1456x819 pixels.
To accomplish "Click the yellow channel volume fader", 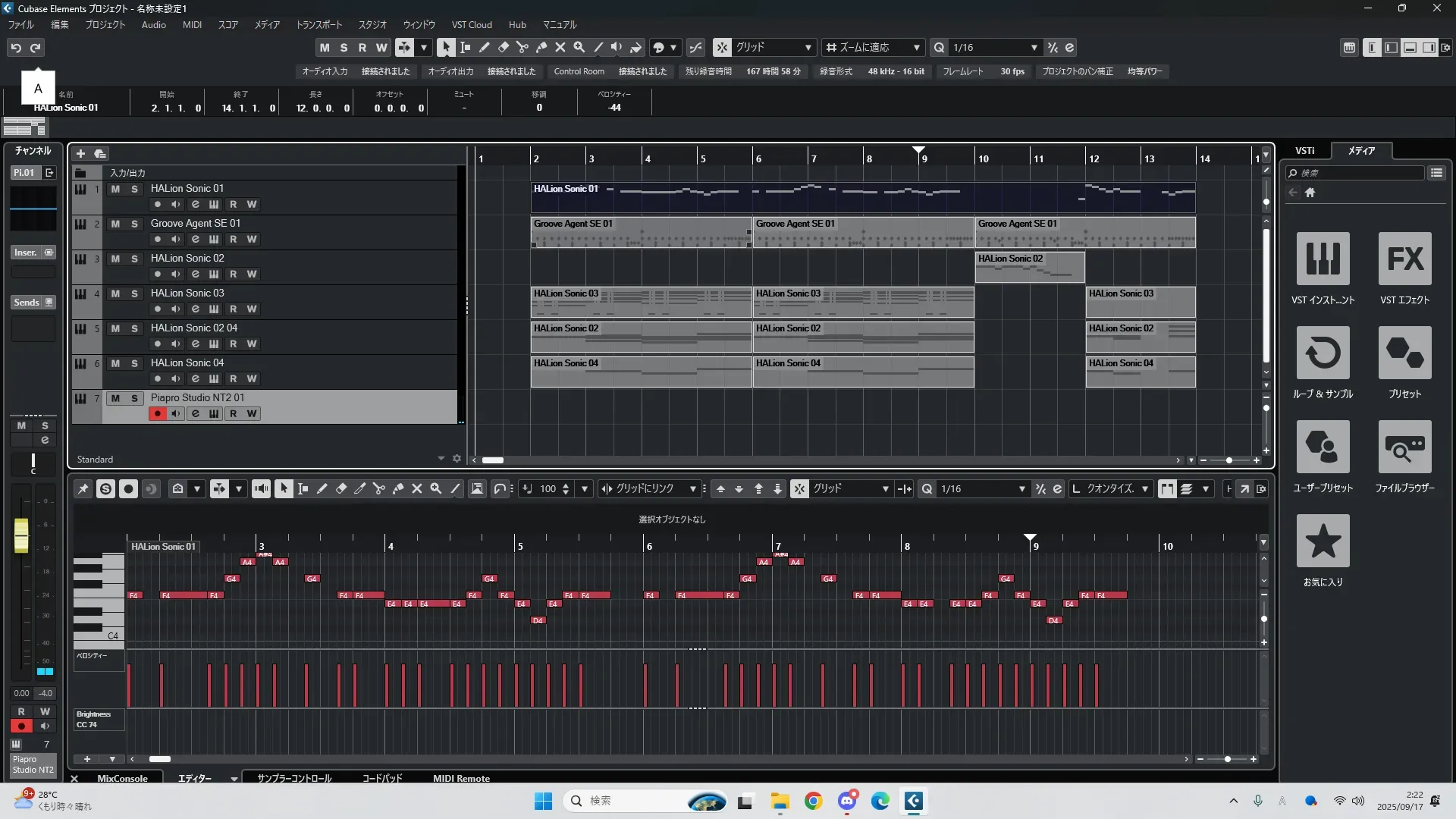I will pos(21,535).
